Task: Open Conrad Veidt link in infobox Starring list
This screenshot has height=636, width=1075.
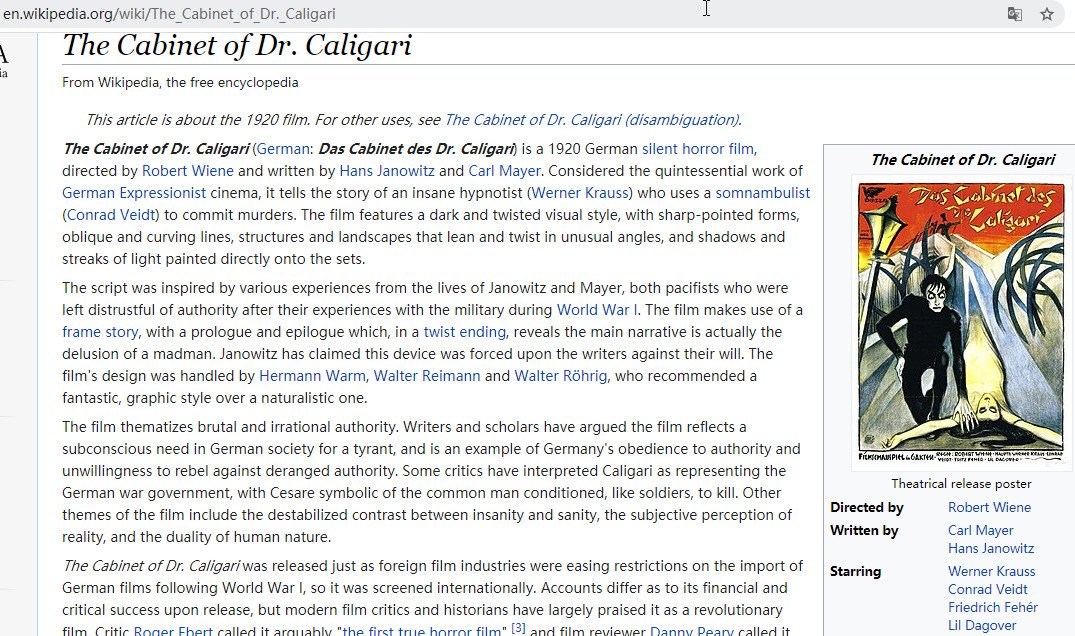Action: click(988, 589)
